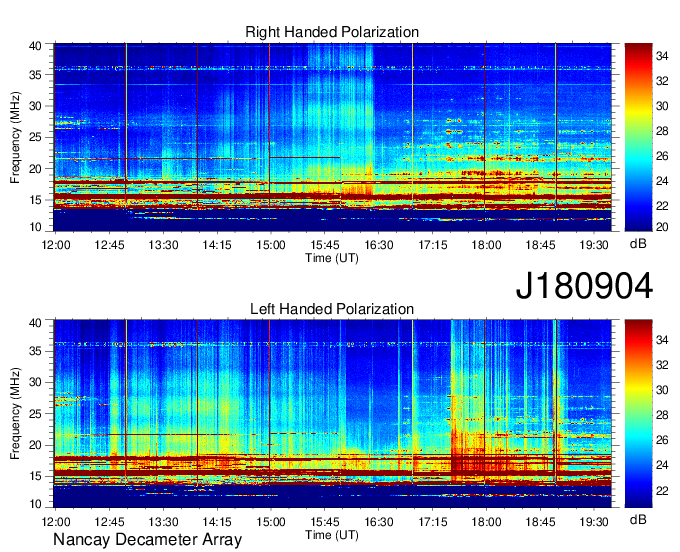Click the Right Handed spectrogram image
The image size is (680, 552).
click(x=333, y=137)
